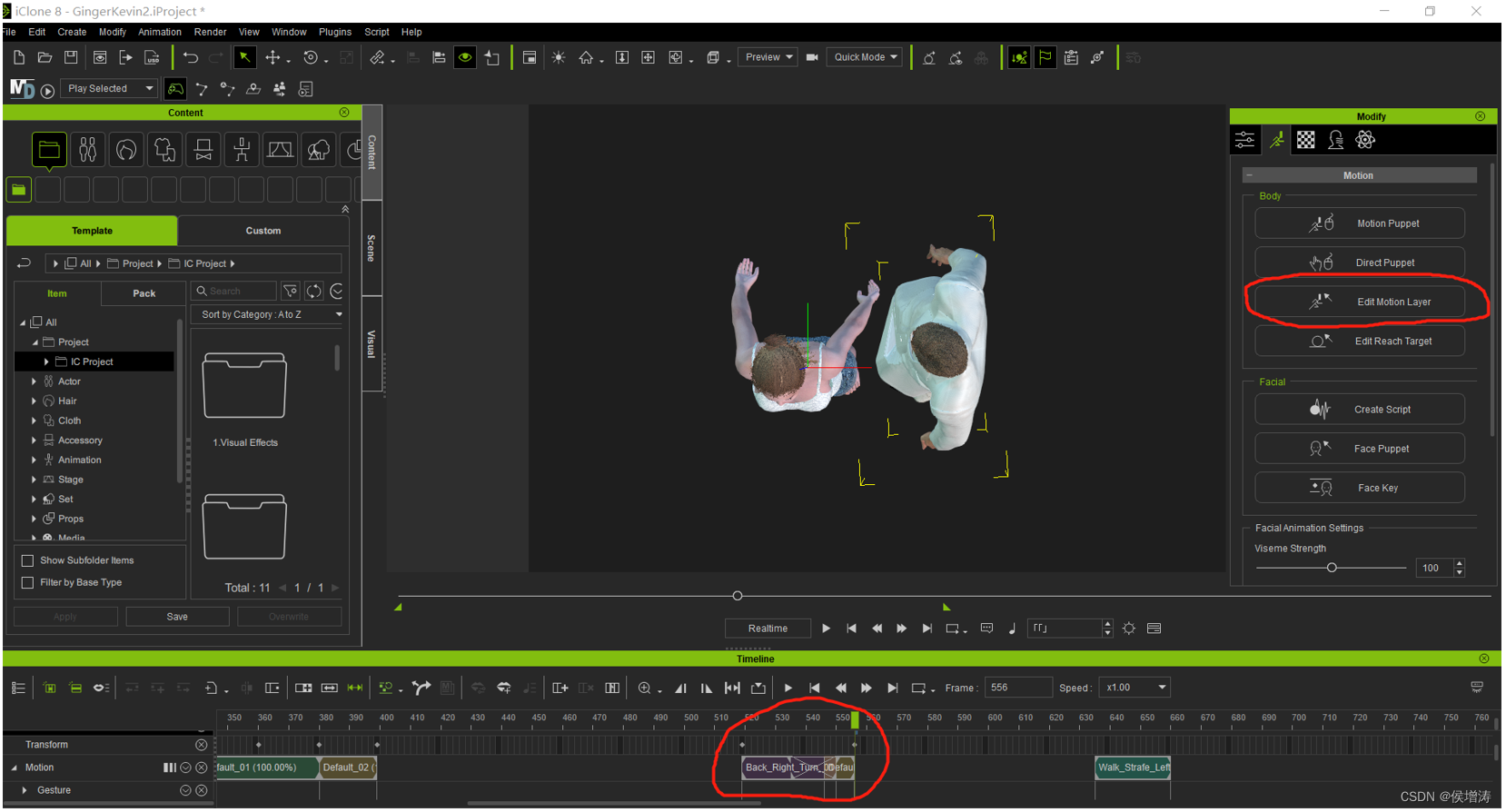Viewport: 1506px width, 812px height.
Task: Click the Edit Motion Layer button
Action: (1360, 302)
